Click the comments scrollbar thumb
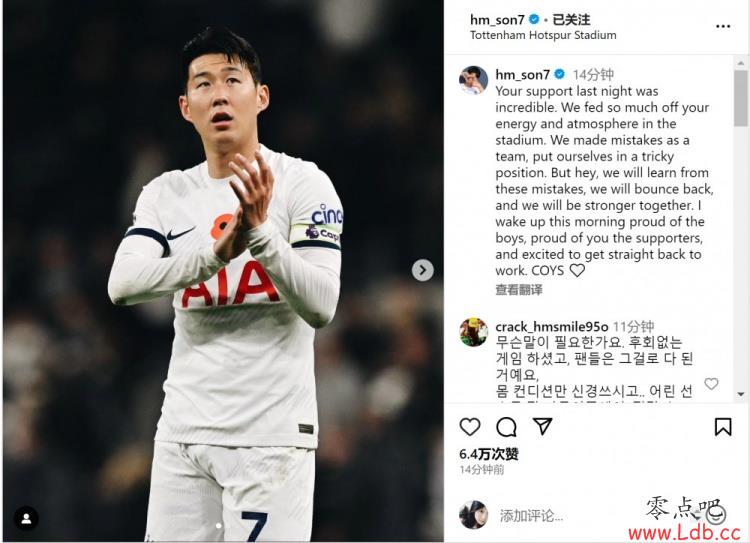This screenshot has width=750, height=543. [741, 99]
